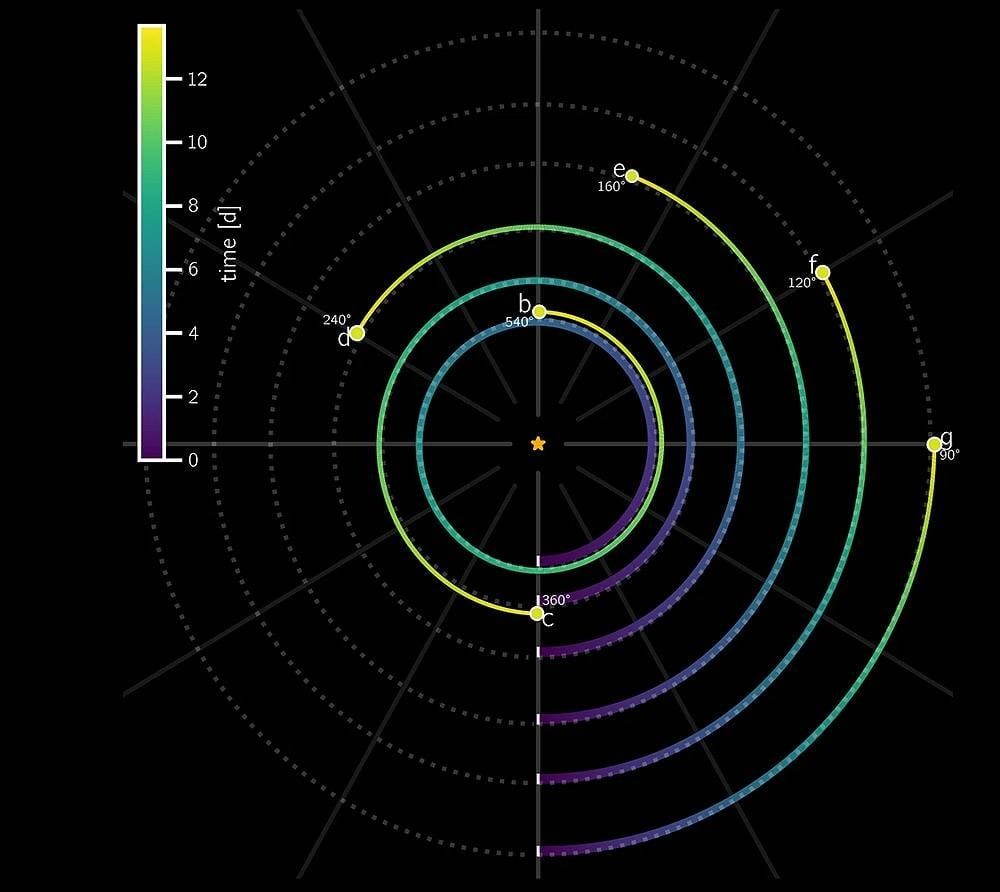Select the planet g marker
This screenshot has width=1000, height=892.
point(935,444)
